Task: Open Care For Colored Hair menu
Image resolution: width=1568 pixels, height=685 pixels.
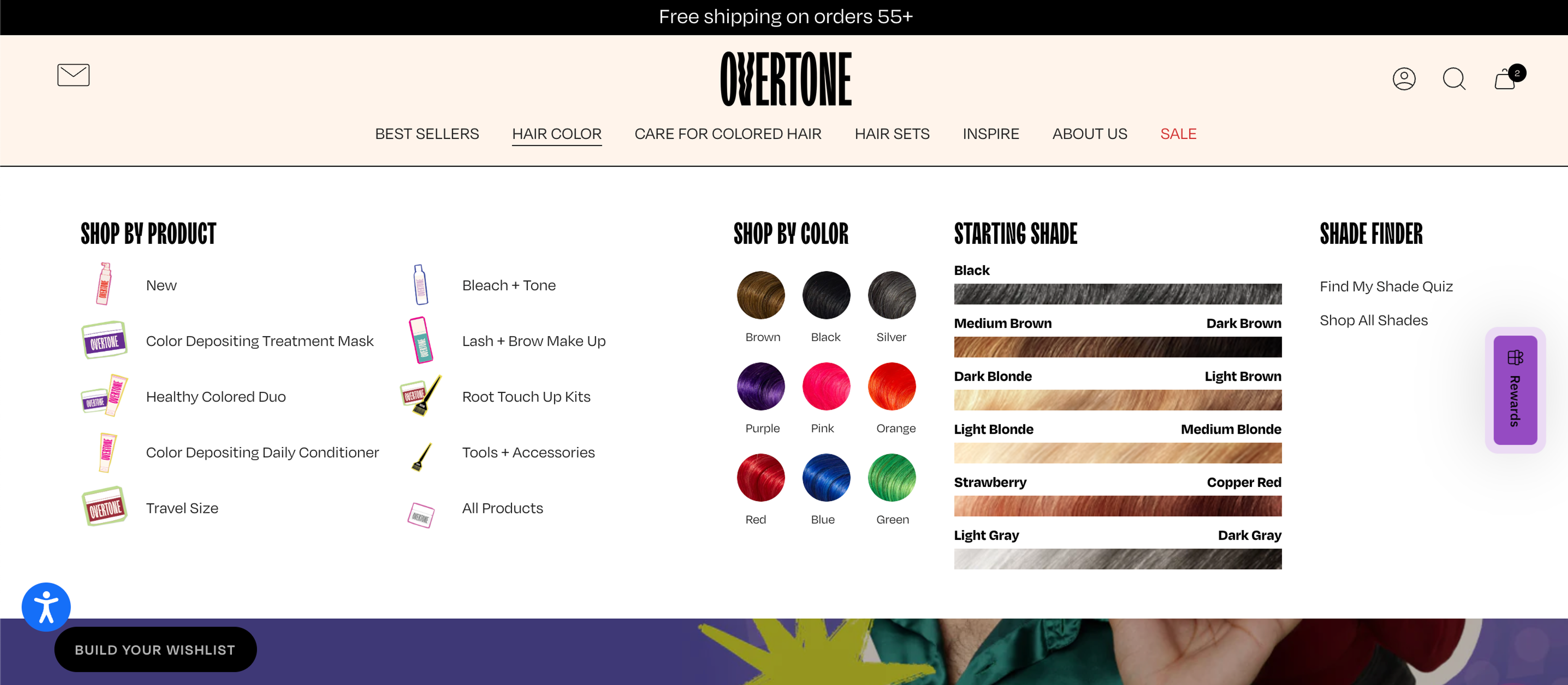Action: (x=727, y=133)
